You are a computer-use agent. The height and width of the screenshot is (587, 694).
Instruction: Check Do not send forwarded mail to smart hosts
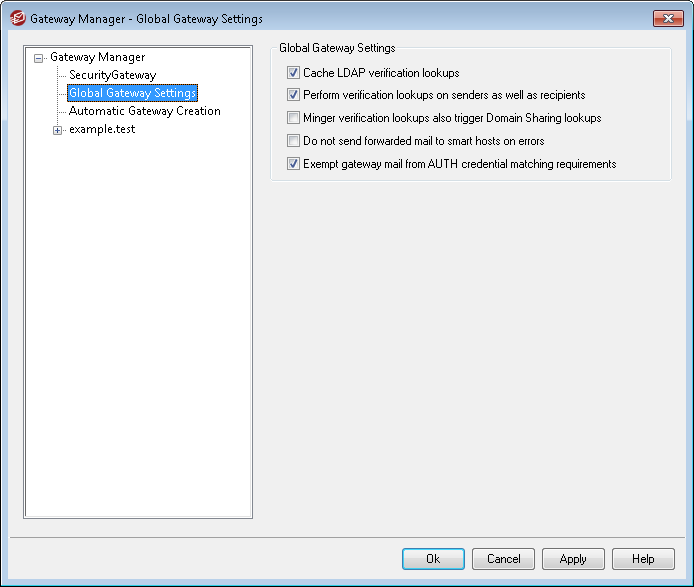point(294,141)
